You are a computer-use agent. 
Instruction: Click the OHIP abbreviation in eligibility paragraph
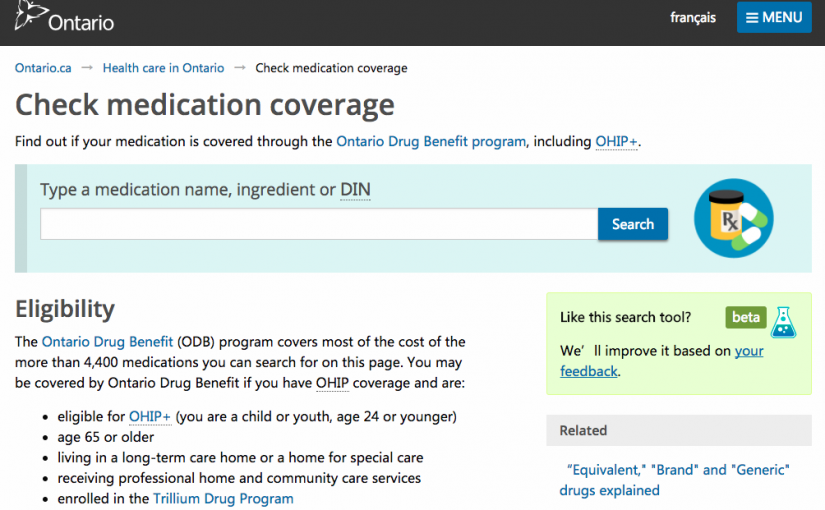click(x=332, y=383)
